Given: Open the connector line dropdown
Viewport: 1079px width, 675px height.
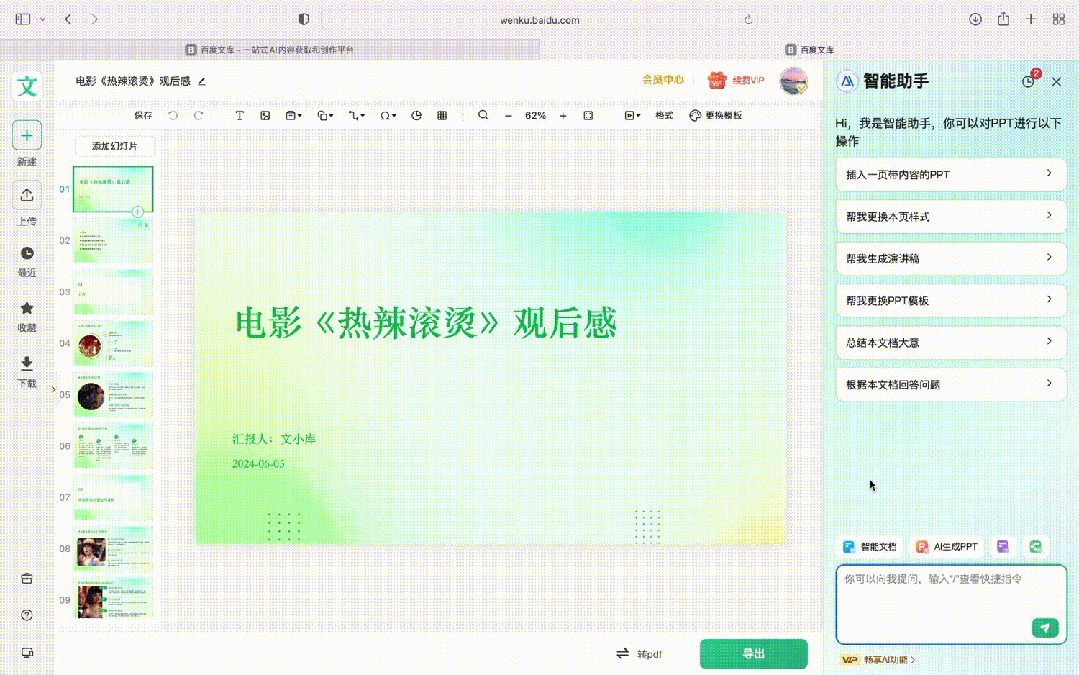Looking at the screenshot, I should 356,116.
